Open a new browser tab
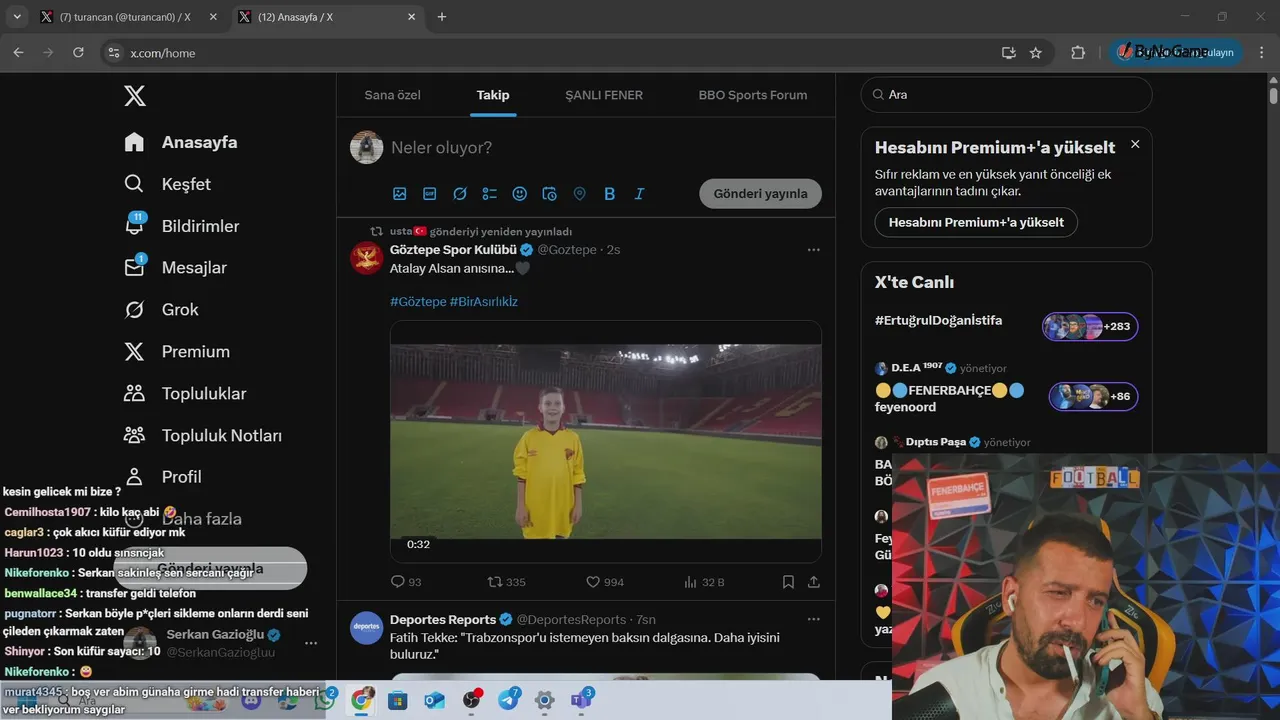This screenshot has height=720, width=1280. [442, 17]
